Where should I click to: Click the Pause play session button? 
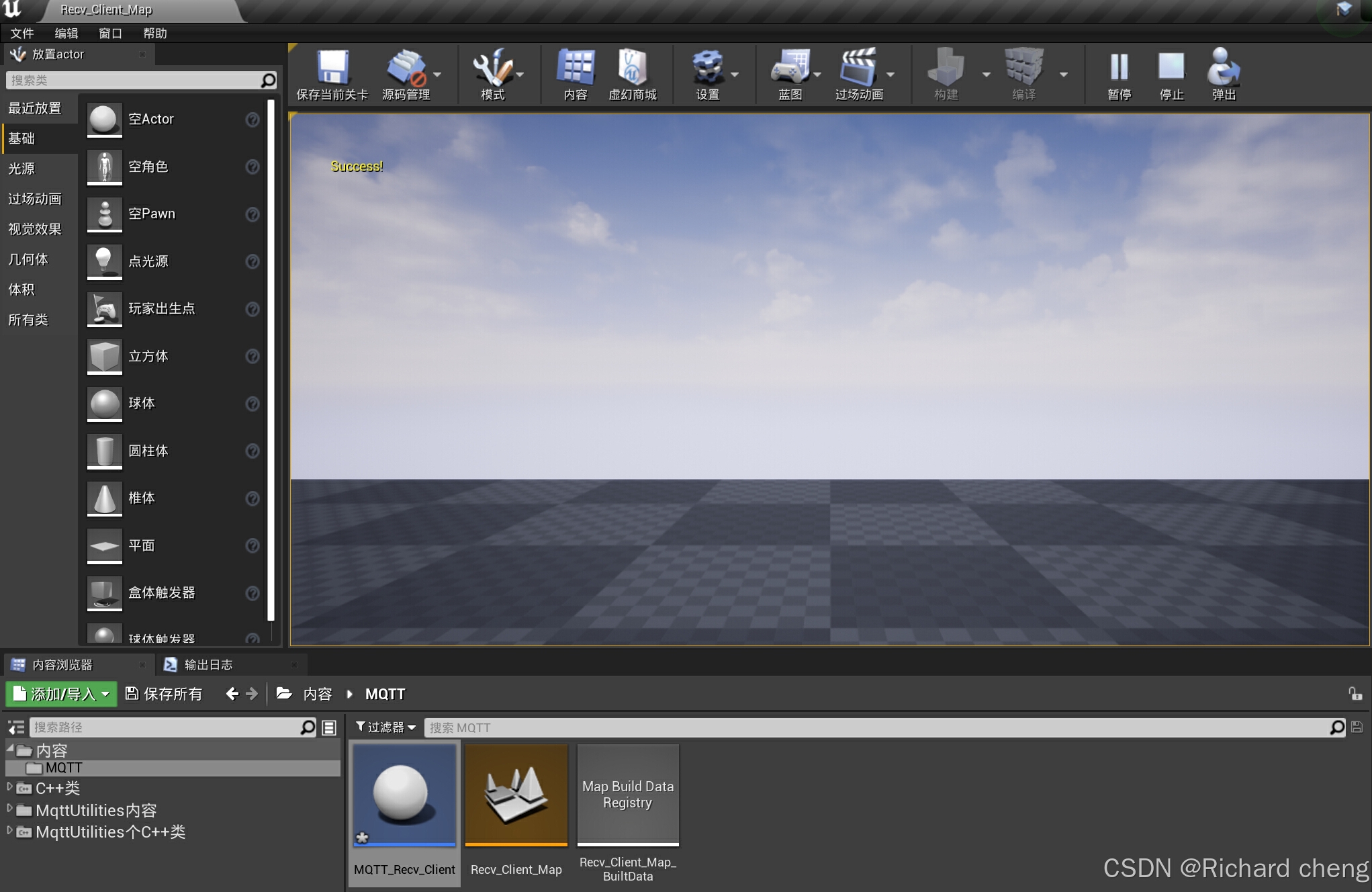[x=1119, y=68]
